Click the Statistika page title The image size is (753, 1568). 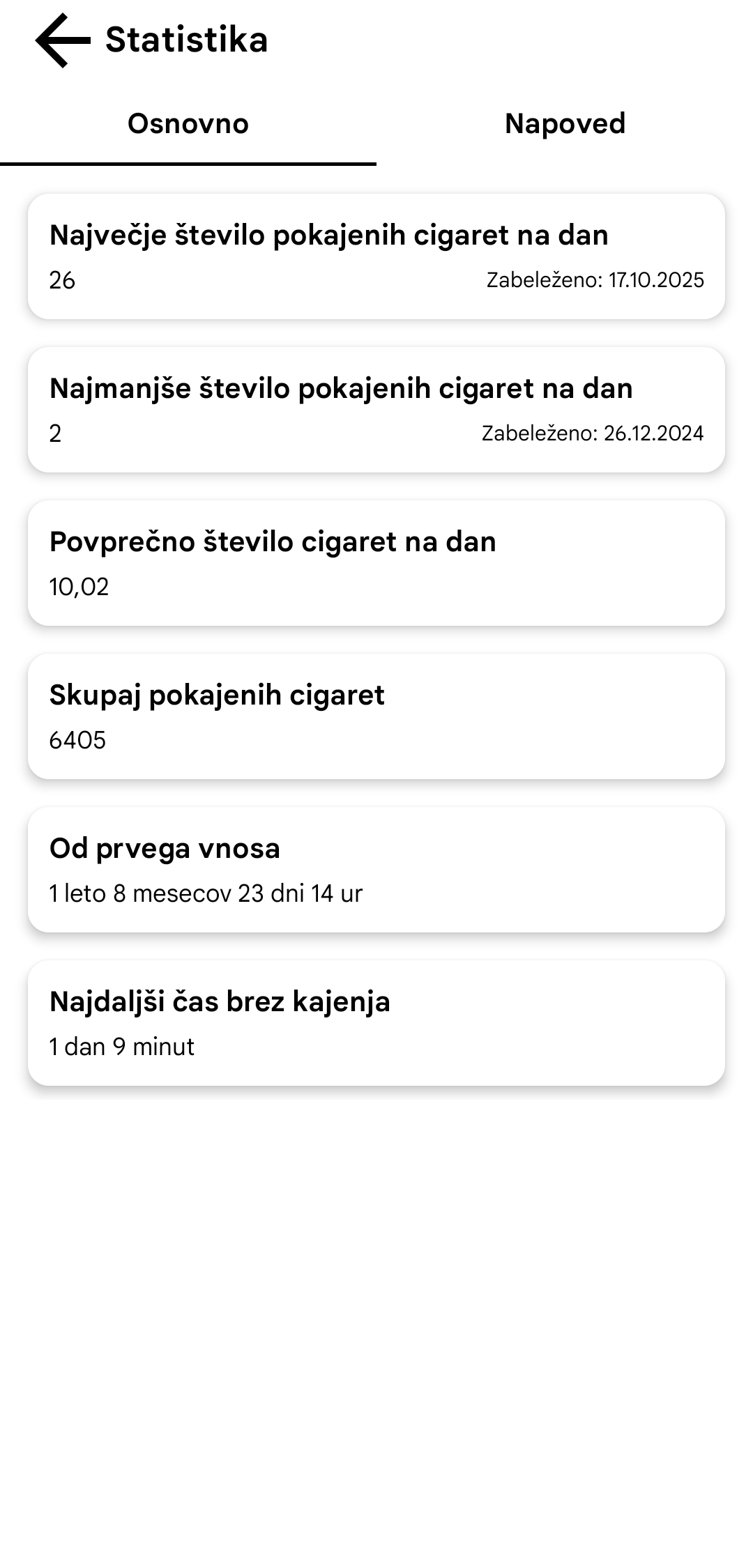click(186, 40)
